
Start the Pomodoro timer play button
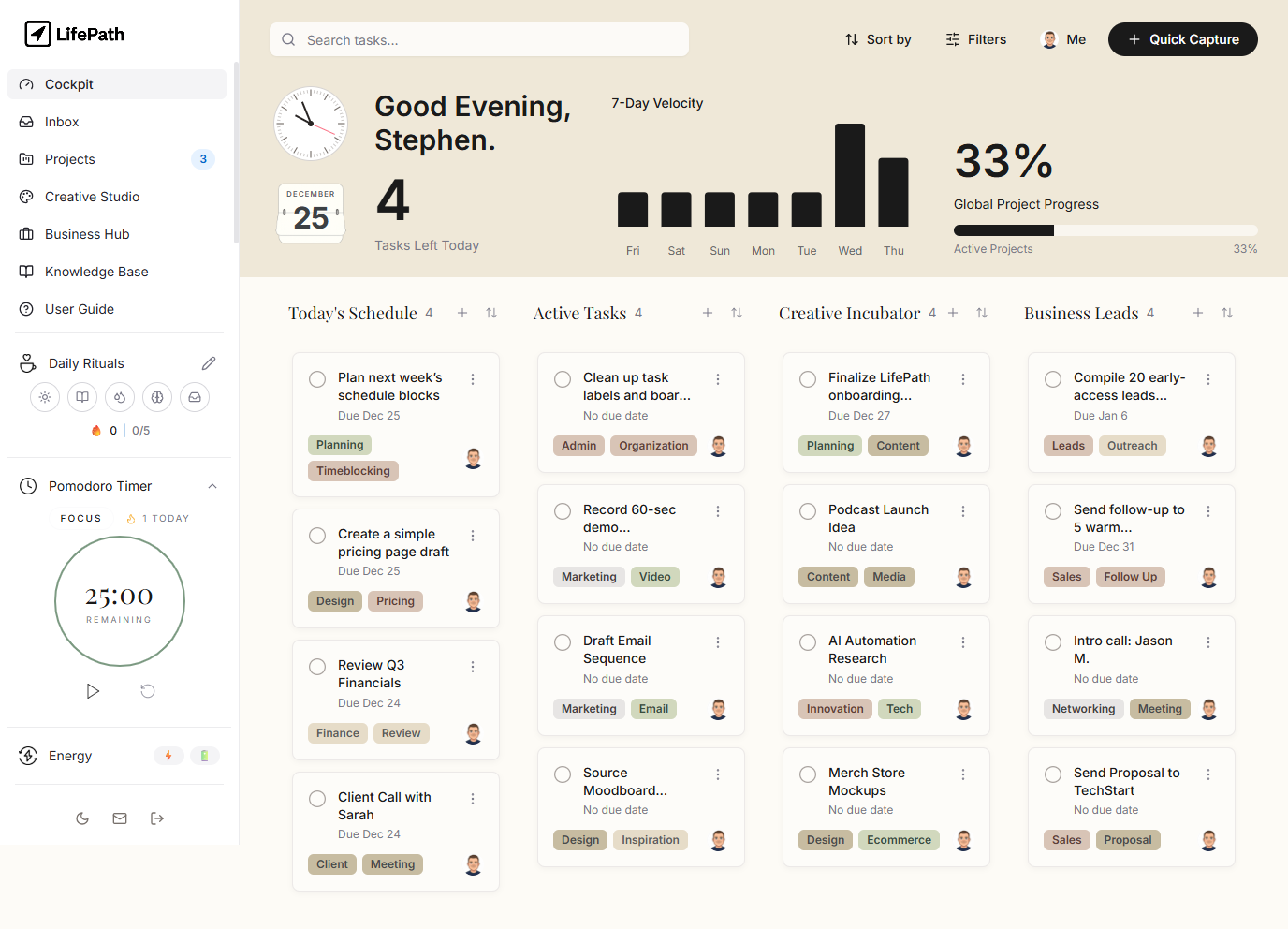tap(93, 691)
